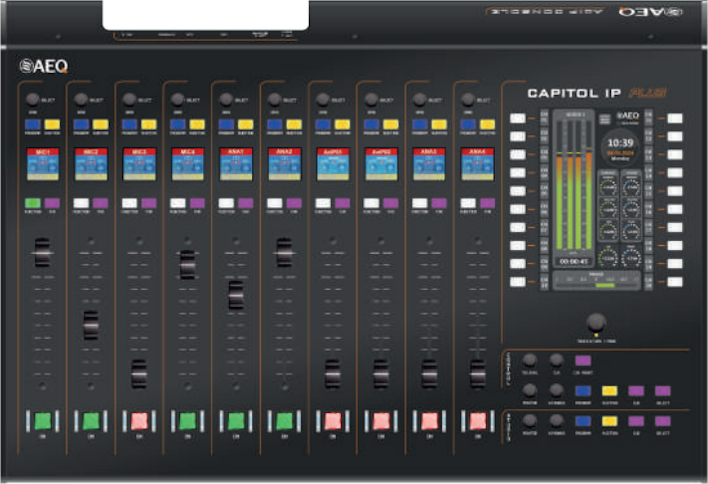Toggle yellow AUDITION button on ANA3 channel
The height and width of the screenshot is (484, 708).
coord(439,125)
